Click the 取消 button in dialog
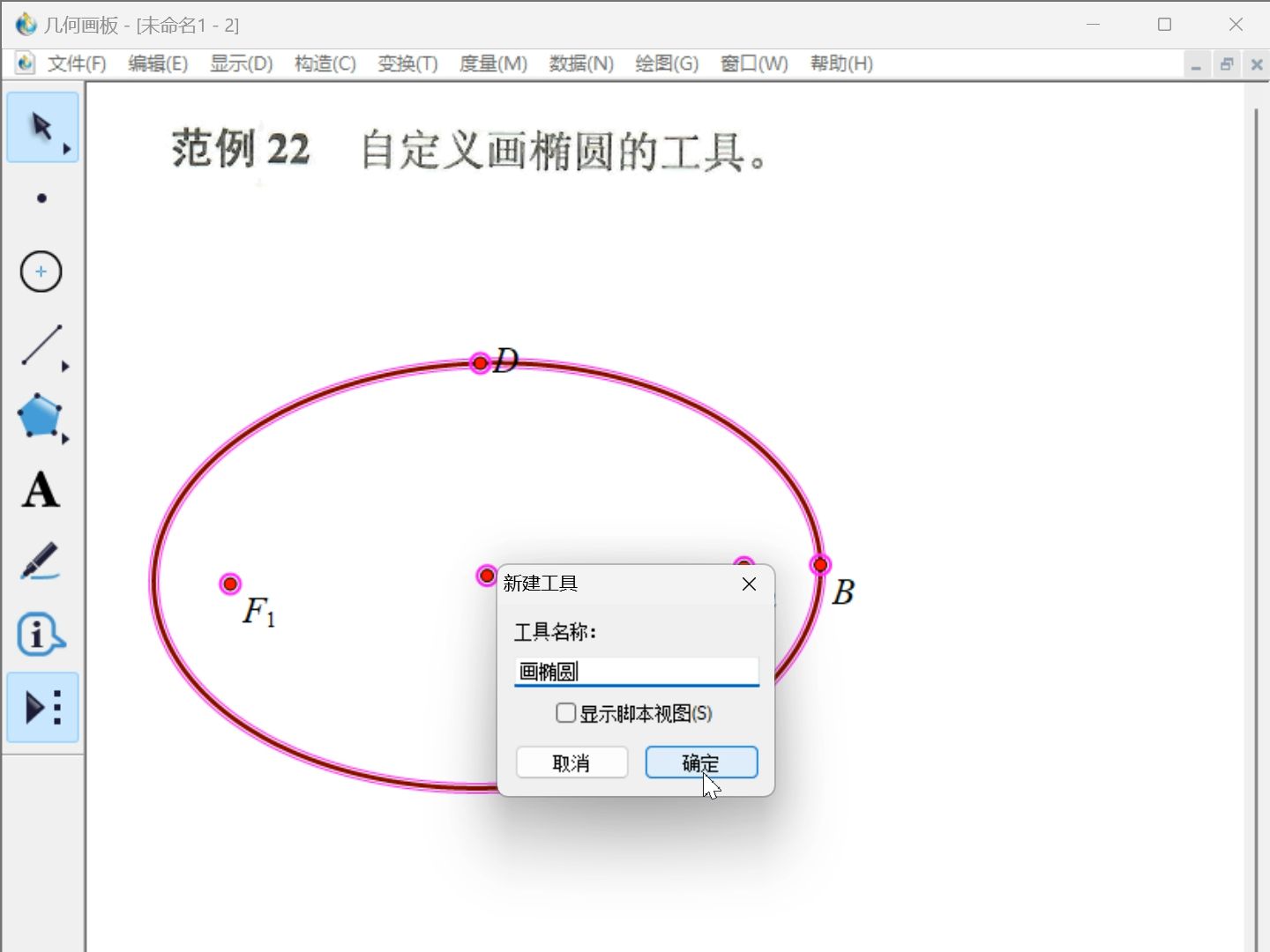The width and height of the screenshot is (1270, 952). 571,762
